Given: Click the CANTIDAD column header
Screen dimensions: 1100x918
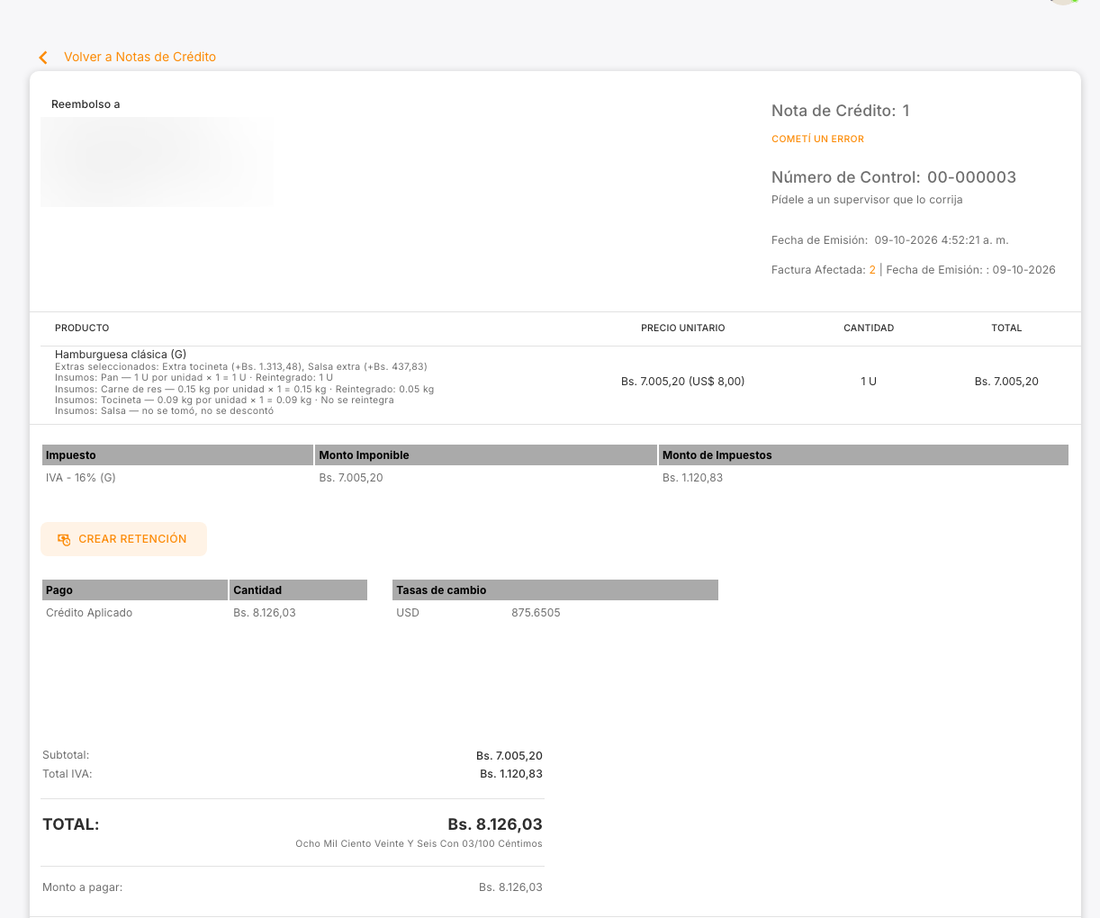Looking at the screenshot, I should point(868,328).
